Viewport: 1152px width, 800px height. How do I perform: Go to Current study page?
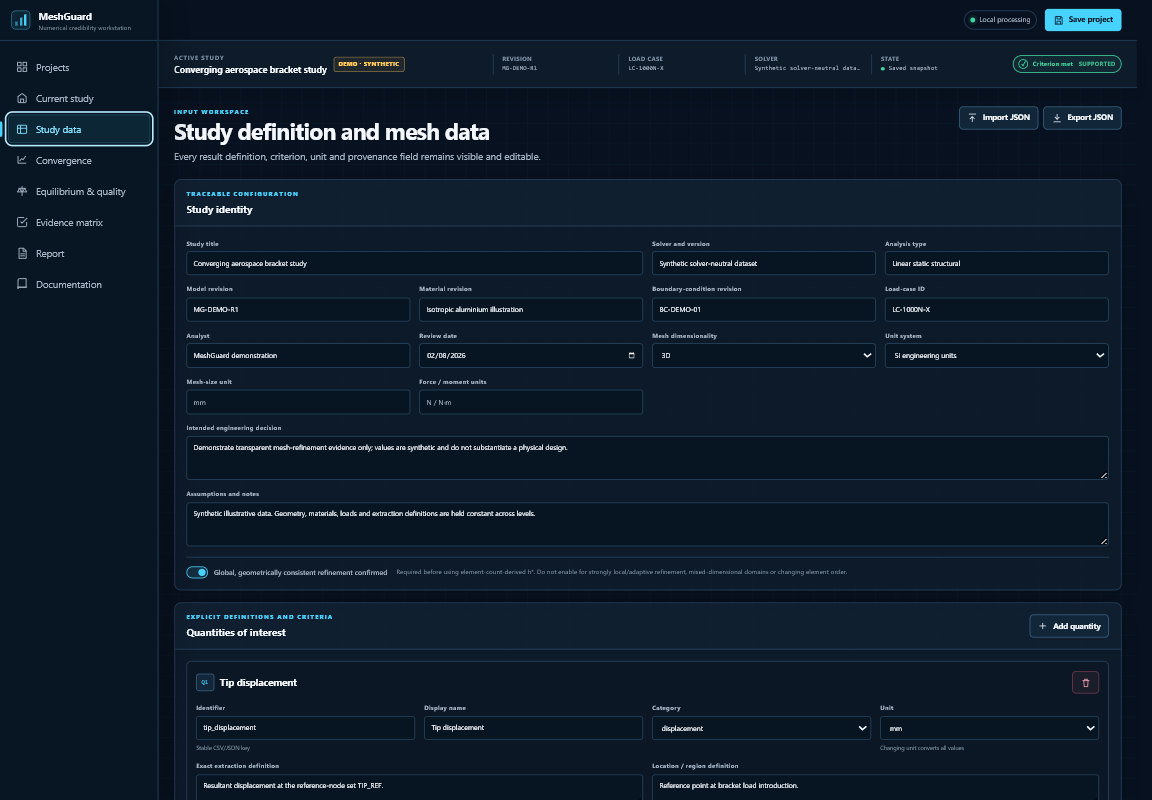coord(79,98)
